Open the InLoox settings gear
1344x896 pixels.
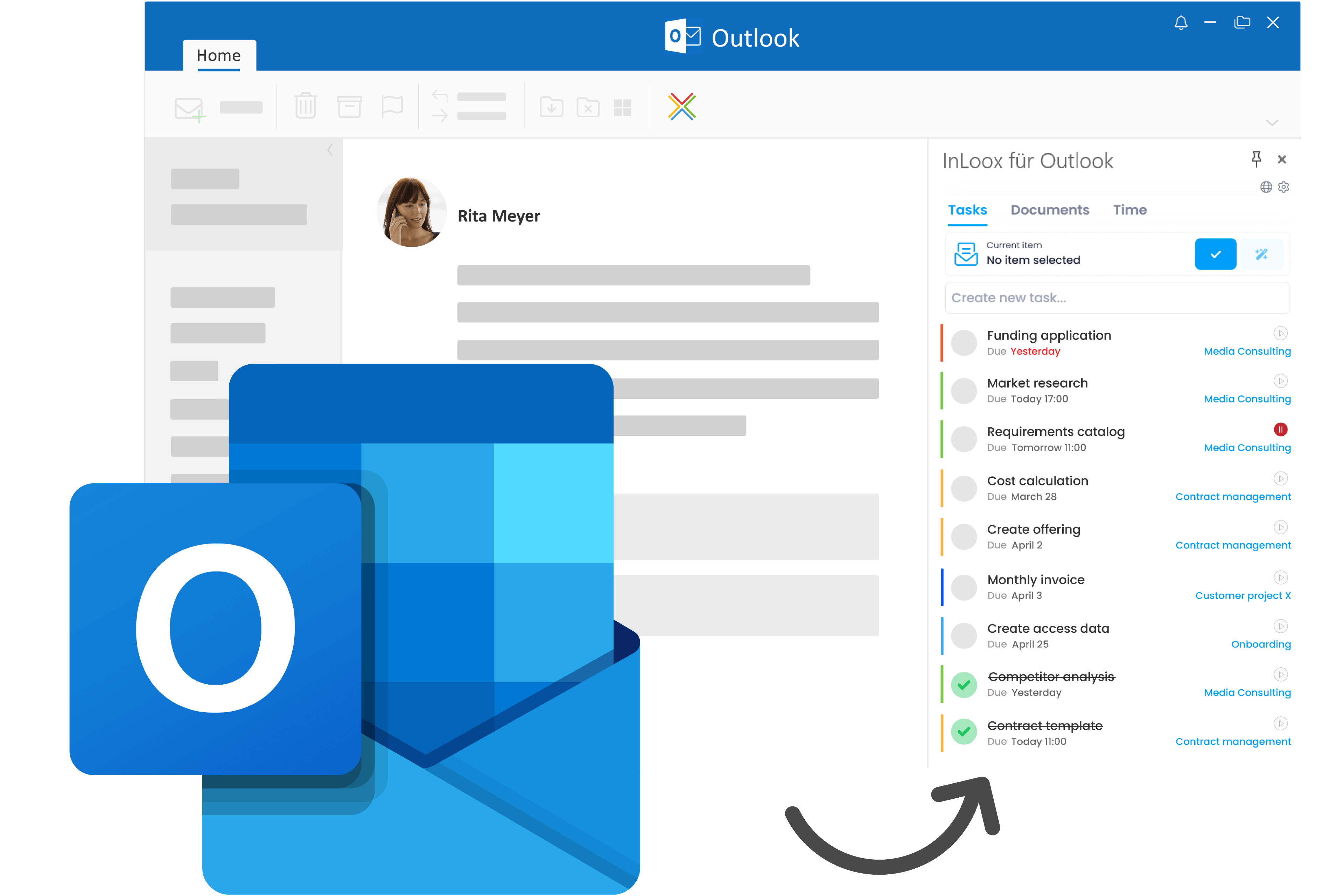click(x=1283, y=187)
